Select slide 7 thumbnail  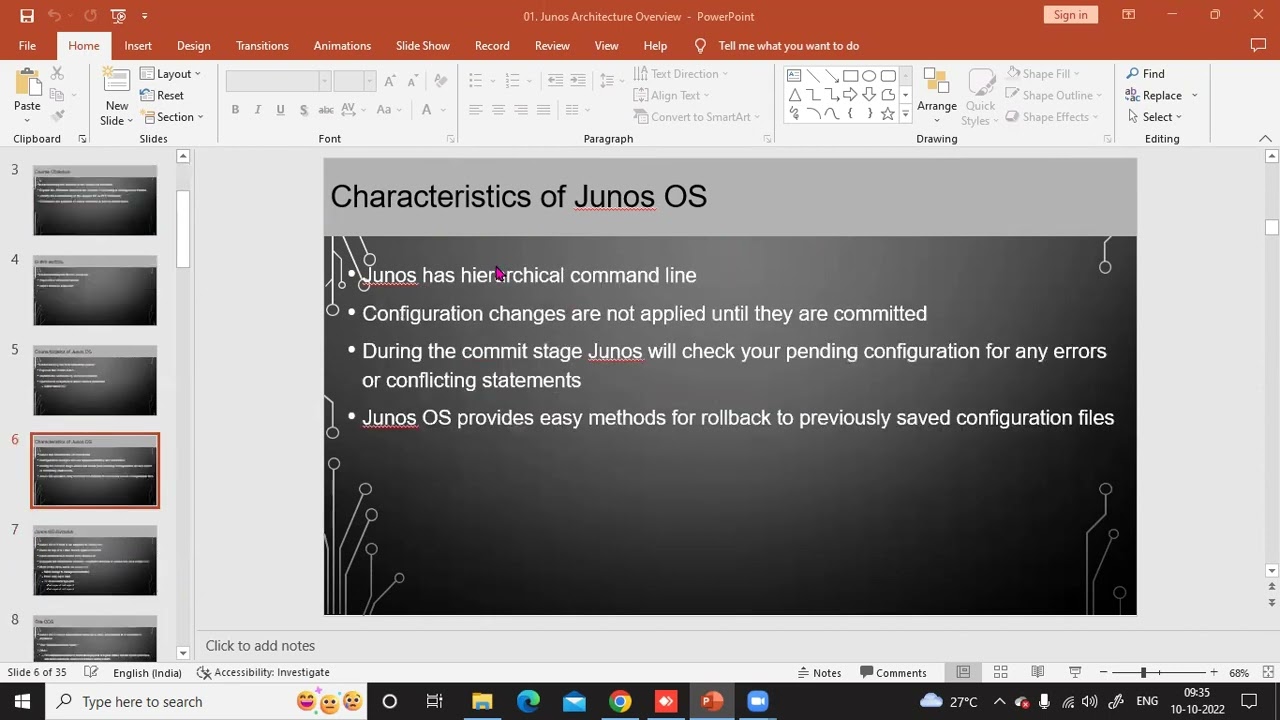click(95, 560)
